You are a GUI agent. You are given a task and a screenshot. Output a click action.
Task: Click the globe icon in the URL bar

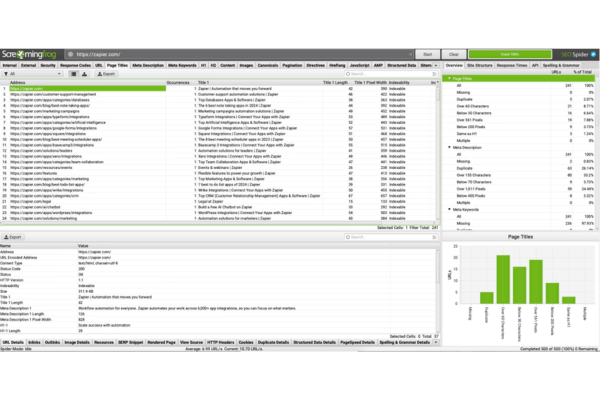pyautogui.click(x=70, y=54)
